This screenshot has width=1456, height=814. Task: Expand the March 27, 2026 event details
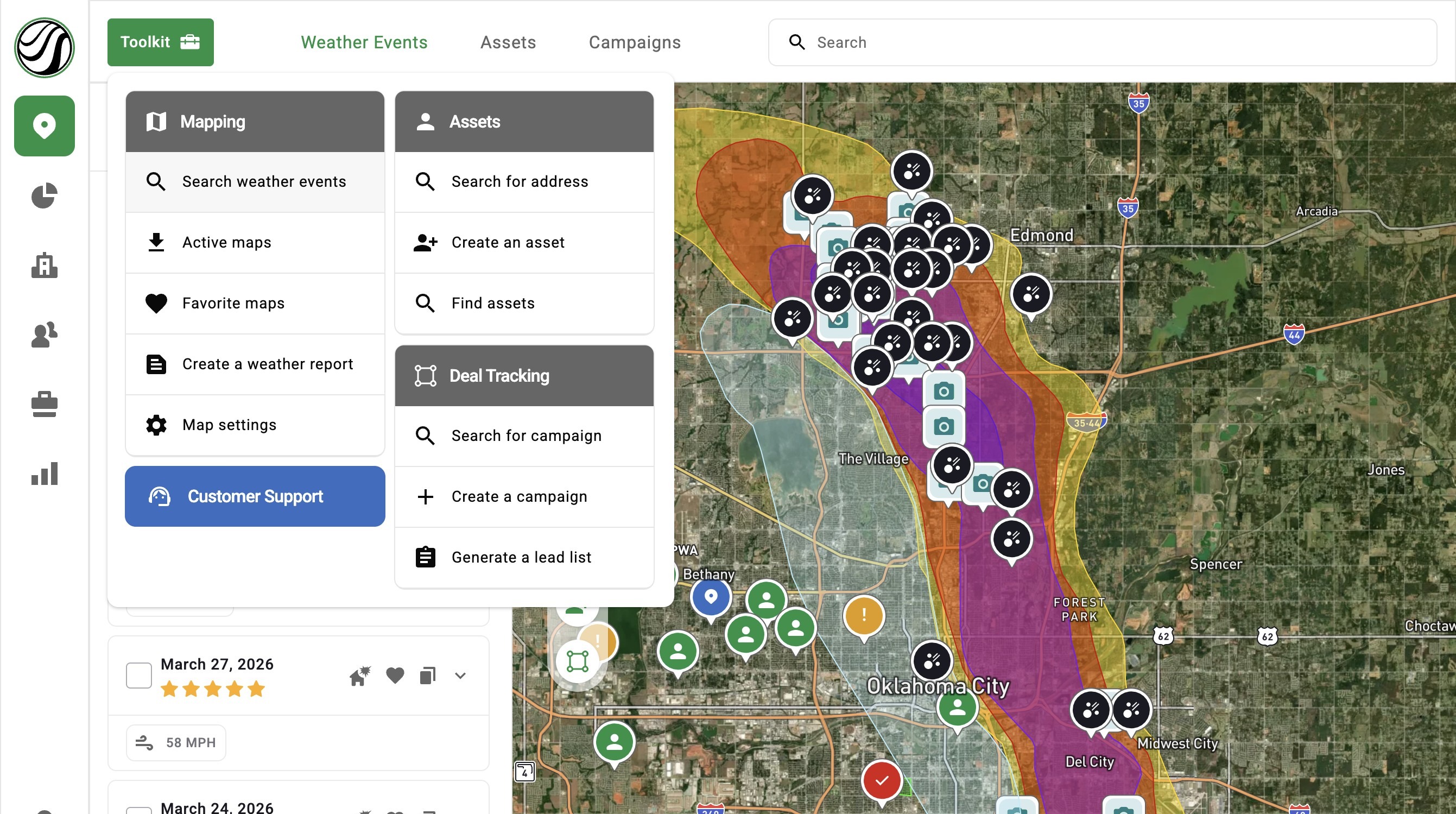pos(460,676)
